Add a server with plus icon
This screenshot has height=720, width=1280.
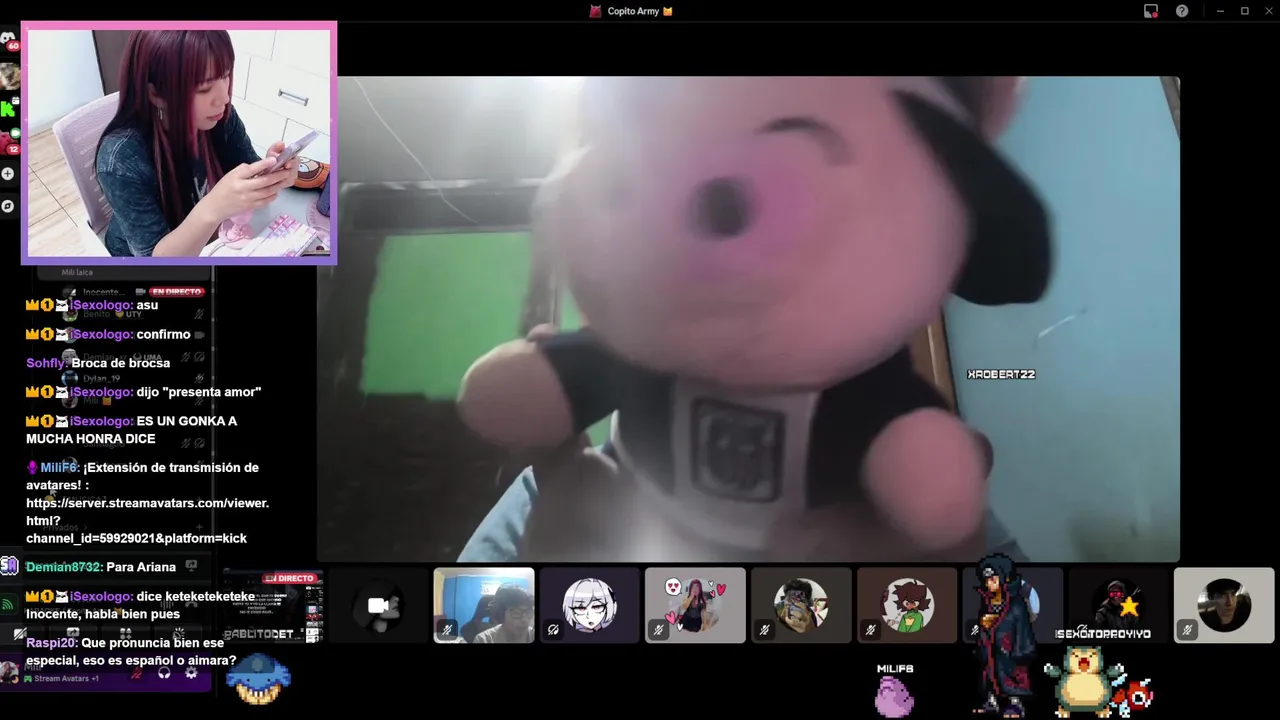click(x=8, y=174)
